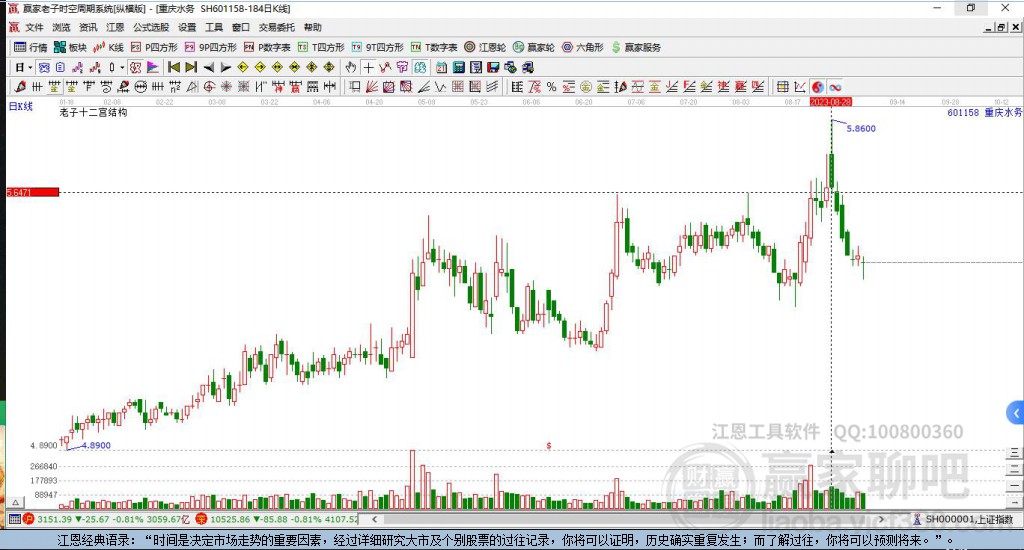Screen dimensions: 1024x550
Task: Toggle the yellow grid table icon
Action: [x=781, y=86]
